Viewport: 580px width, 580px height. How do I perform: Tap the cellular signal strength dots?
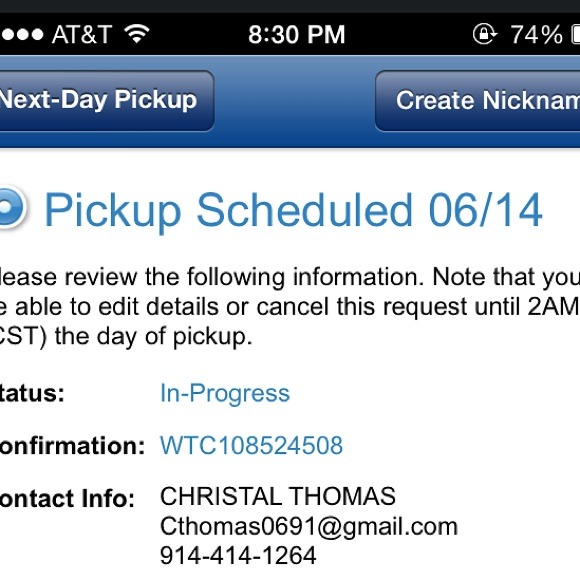pos(21,34)
